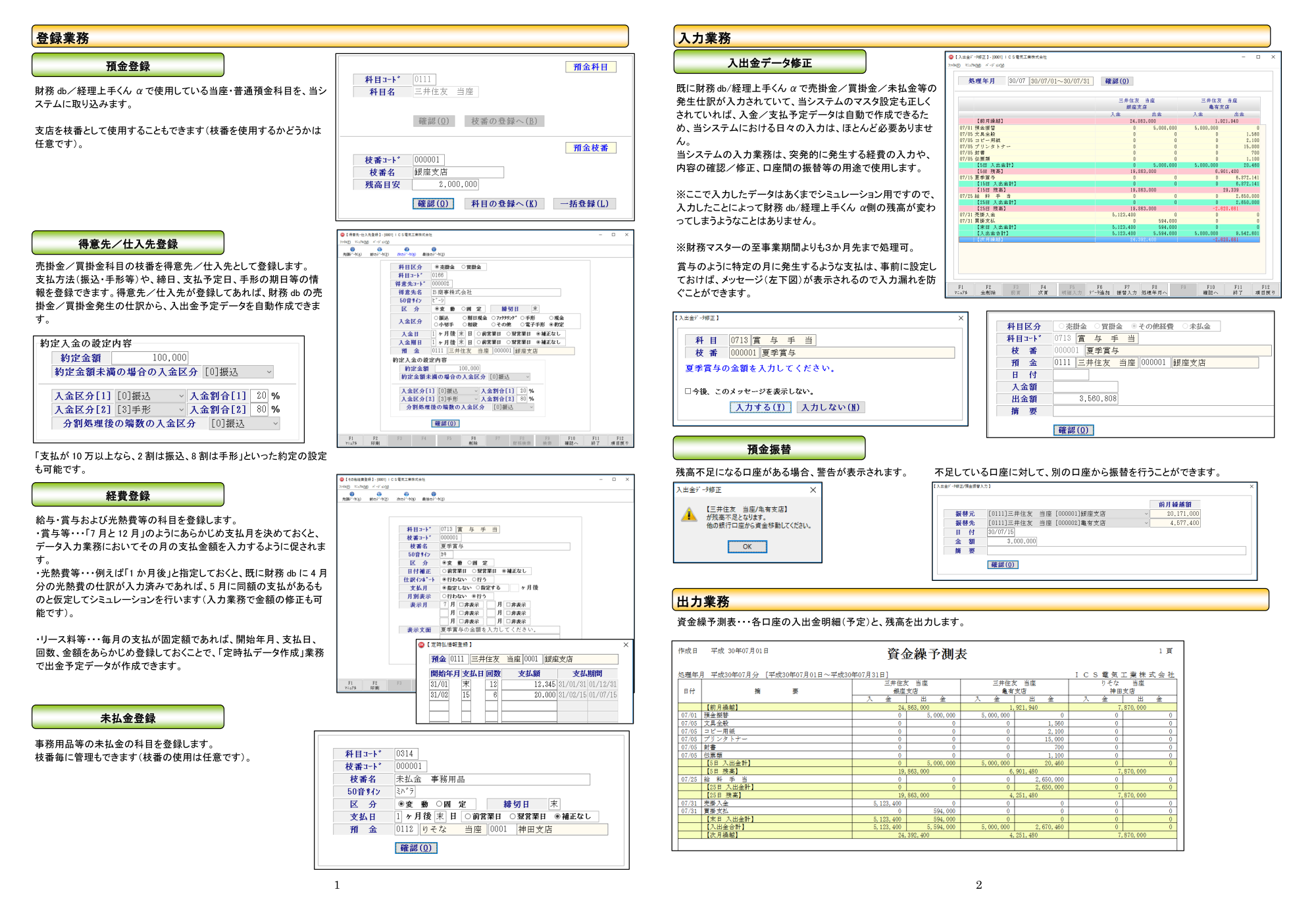The width and height of the screenshot is (1316, 921).
Task: Open 入金区分[1] dropdown inside 得意先・仕入先登録 window
Action: pyautogui.click(x=458, y=391)
